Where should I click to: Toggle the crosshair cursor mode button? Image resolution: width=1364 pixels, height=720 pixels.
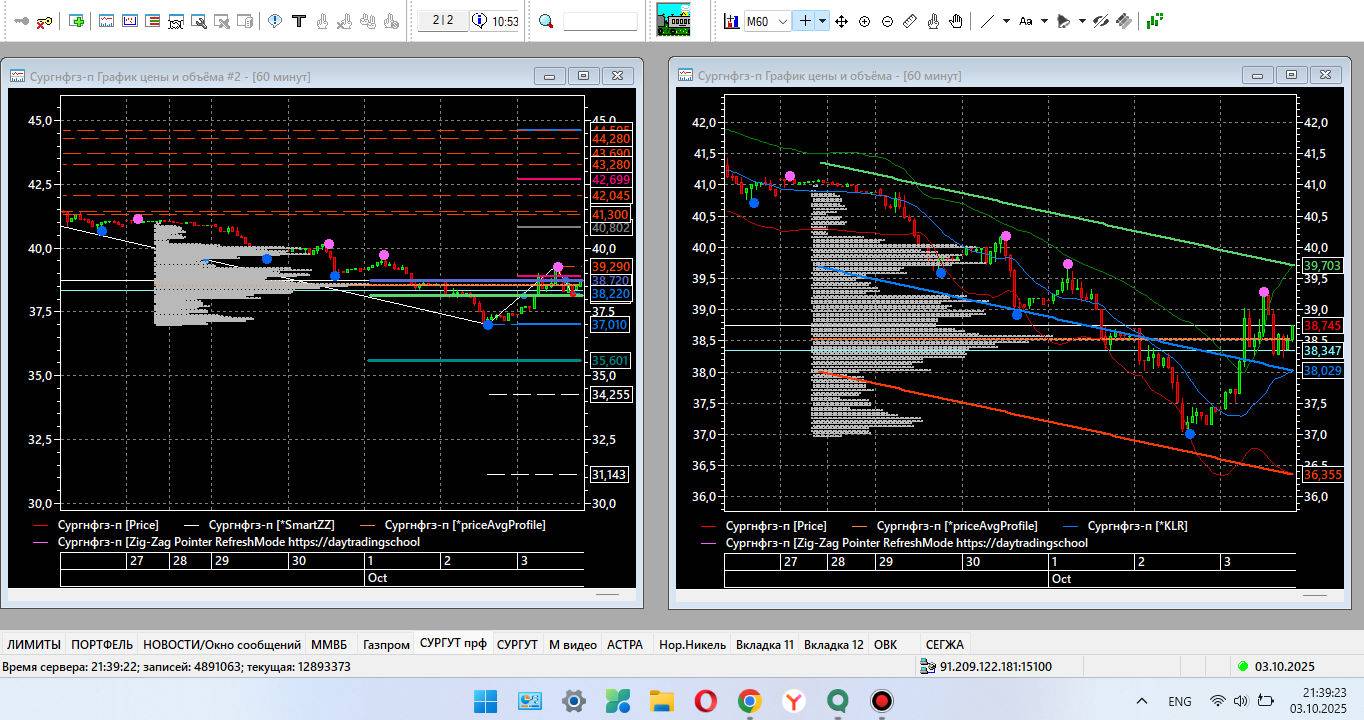tap(804, 21)
